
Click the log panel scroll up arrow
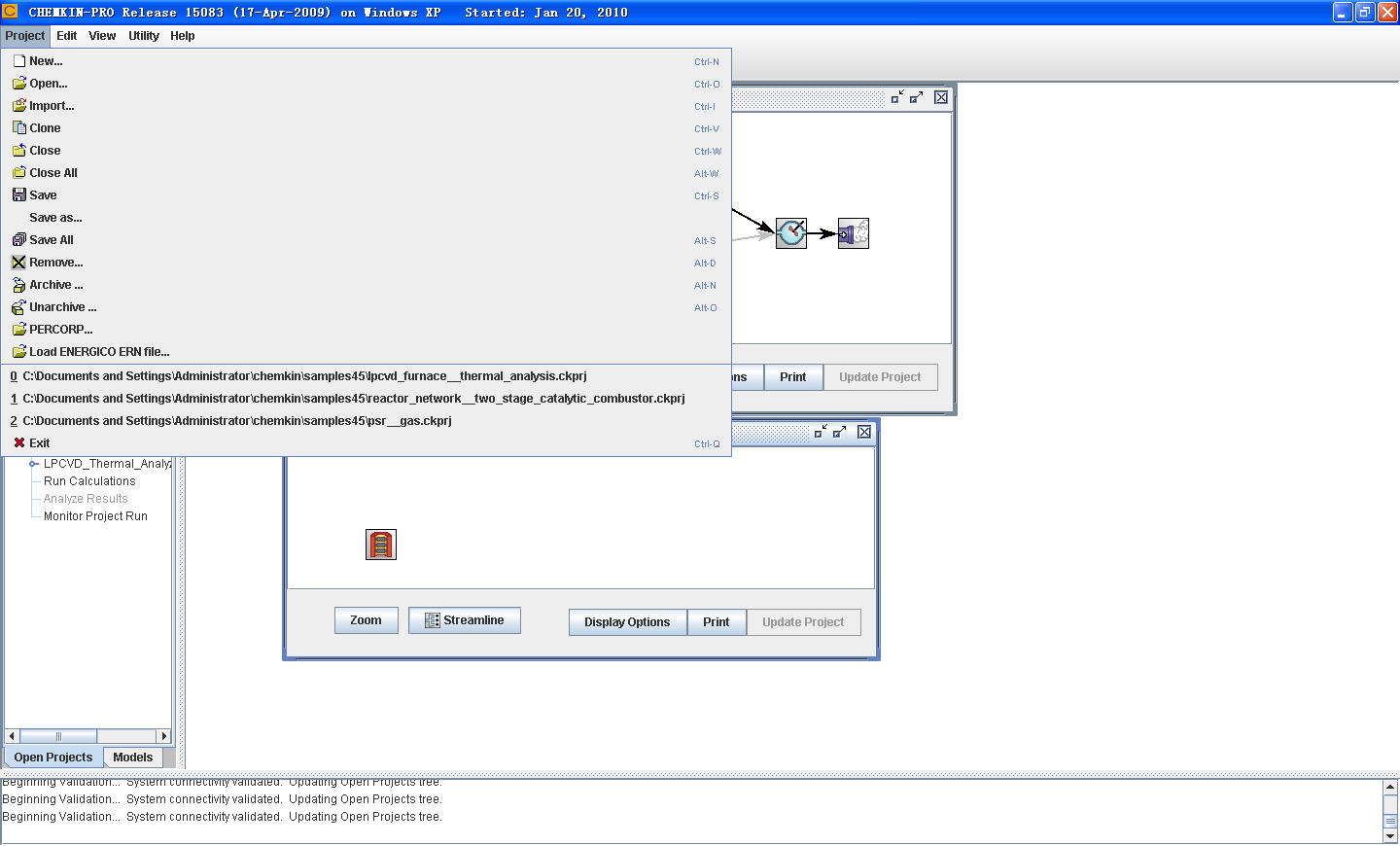pos(1390,787)
